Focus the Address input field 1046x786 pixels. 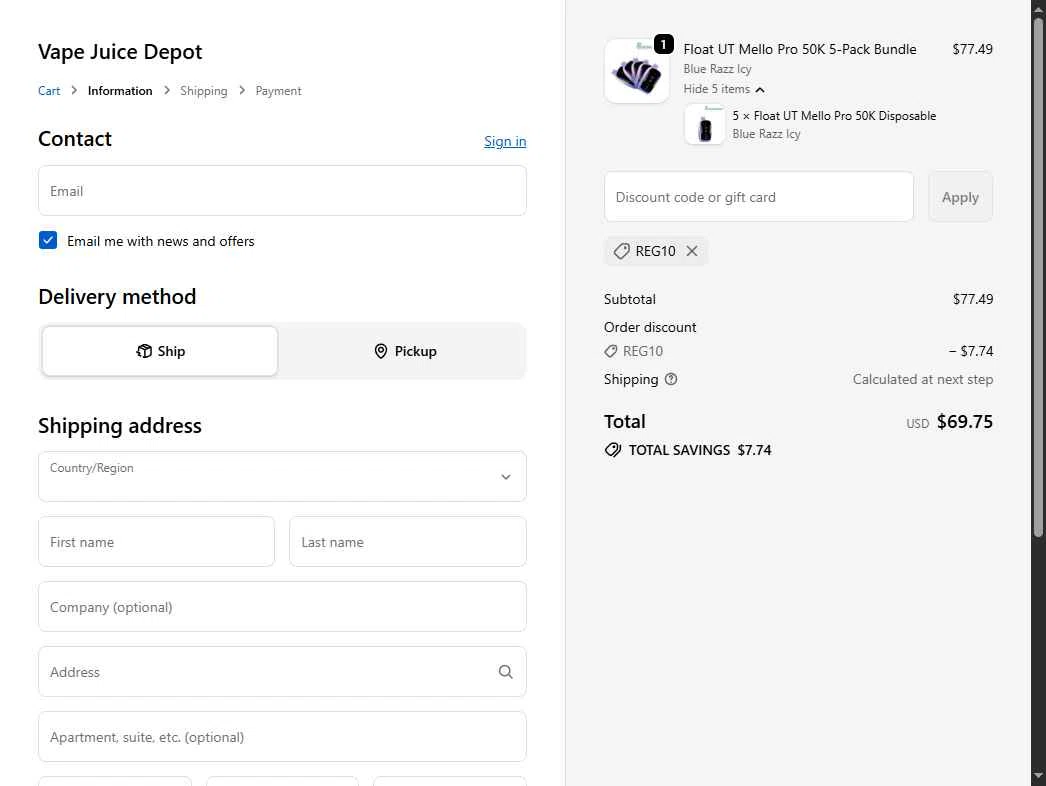point(282,672)
